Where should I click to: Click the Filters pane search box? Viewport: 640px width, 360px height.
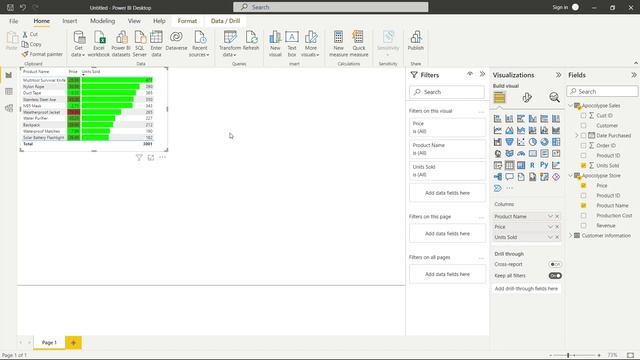447,92
